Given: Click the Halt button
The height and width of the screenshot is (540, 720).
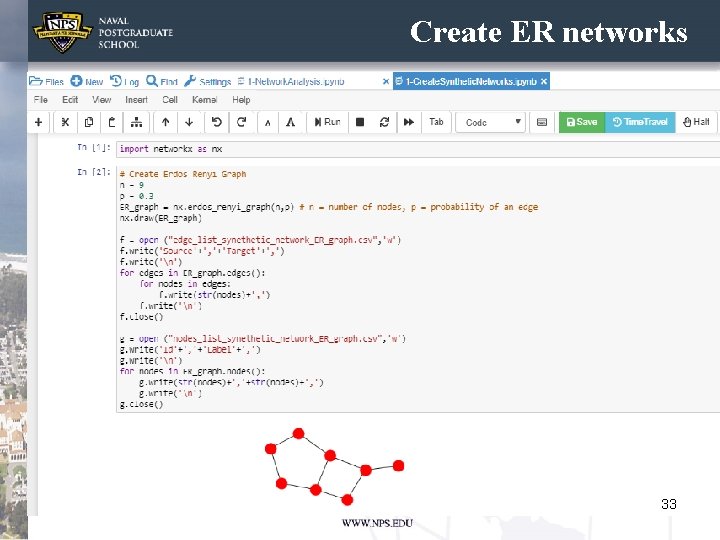Looking at the screenshot, I should coord(696,122).
